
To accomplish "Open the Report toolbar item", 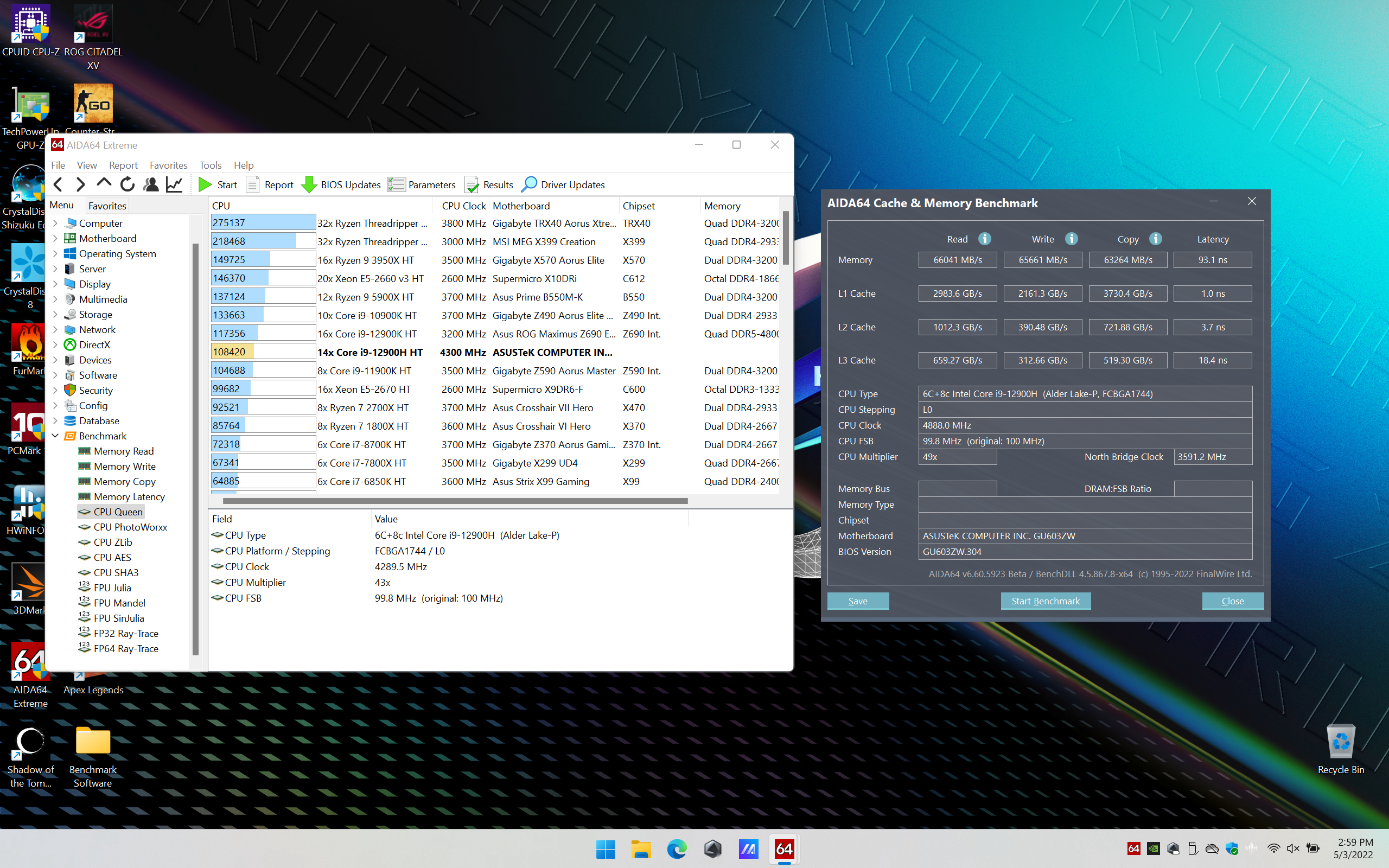I will (x=270, y=184).
